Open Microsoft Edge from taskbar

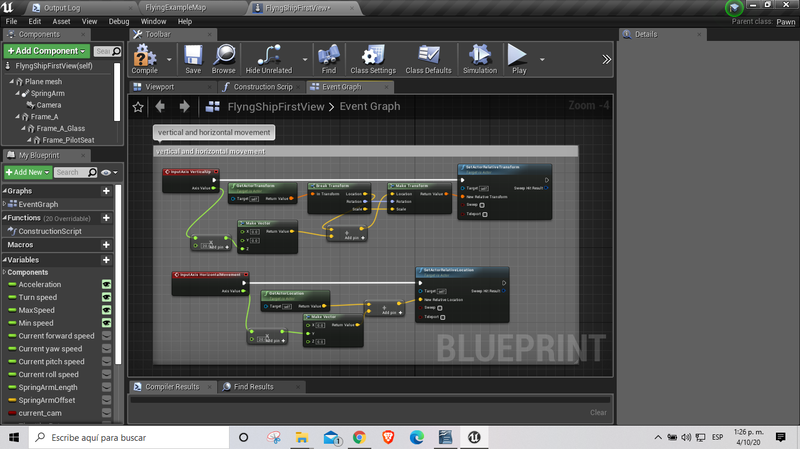417,437
